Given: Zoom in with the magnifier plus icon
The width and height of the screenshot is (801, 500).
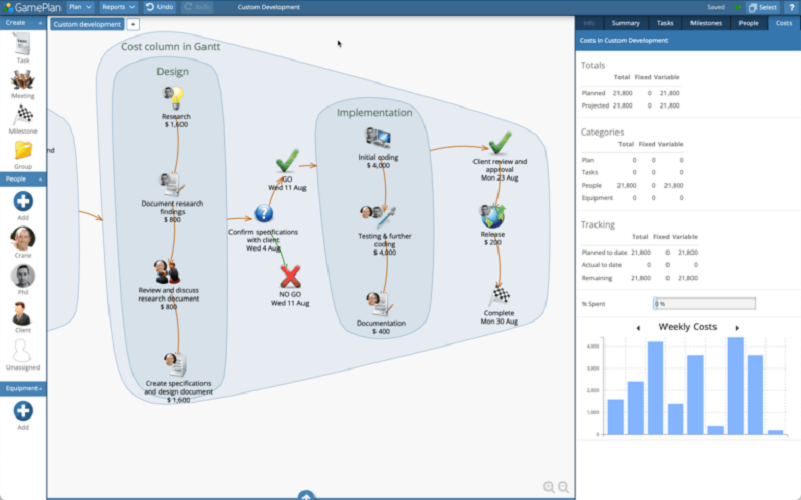Looking at the screenshot, I should point(549,487).
